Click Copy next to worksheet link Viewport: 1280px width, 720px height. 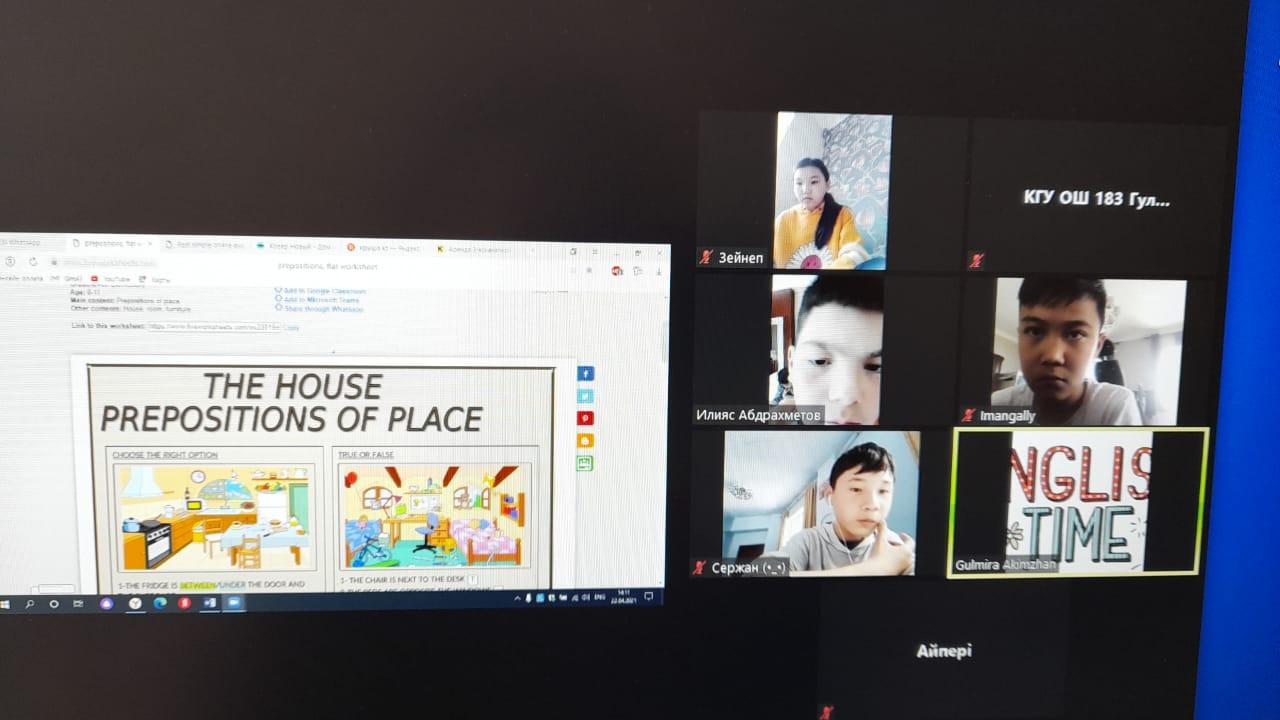291,327
